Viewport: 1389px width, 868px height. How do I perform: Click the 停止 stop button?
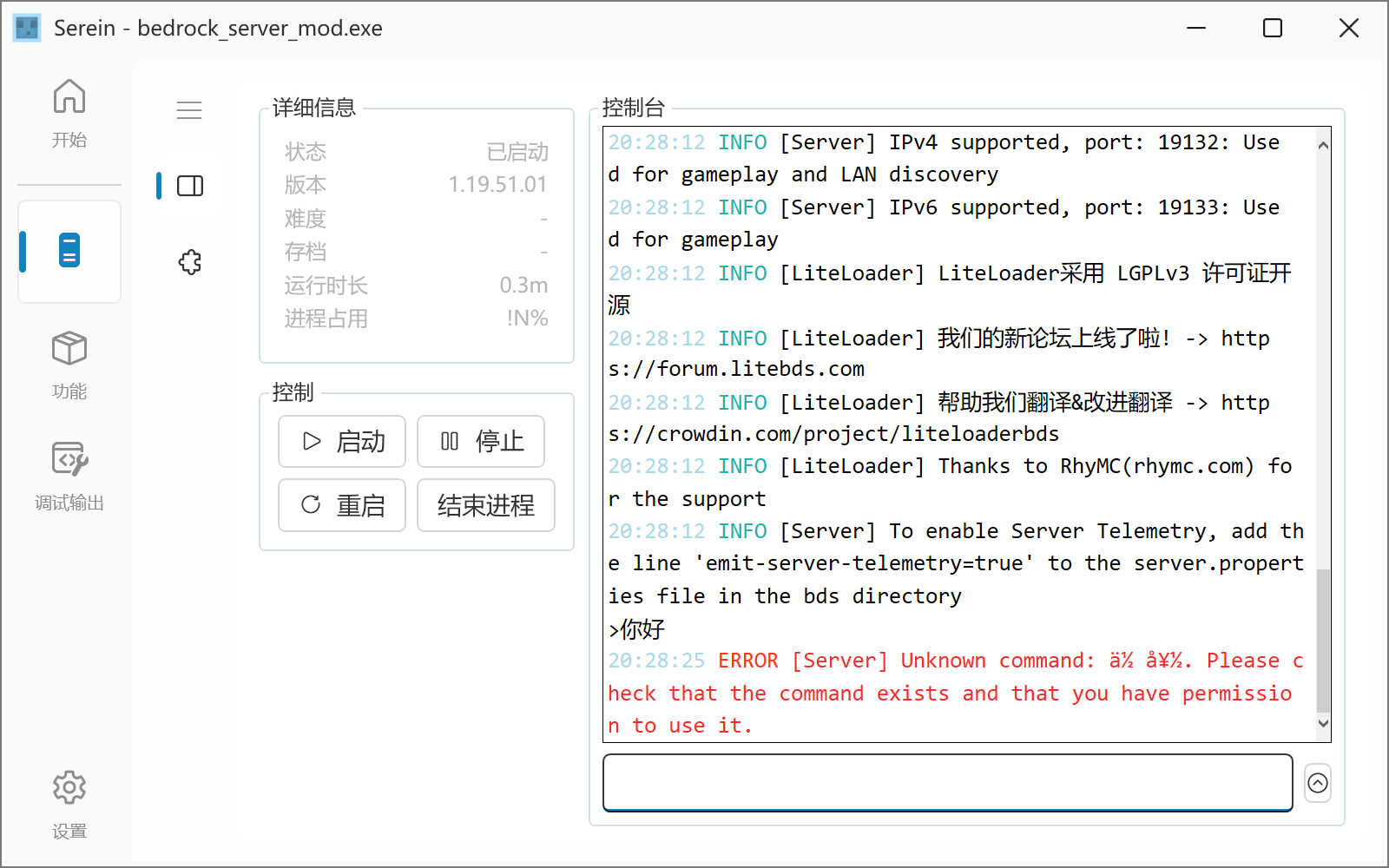pyautogui.click(x=481, y=442)
